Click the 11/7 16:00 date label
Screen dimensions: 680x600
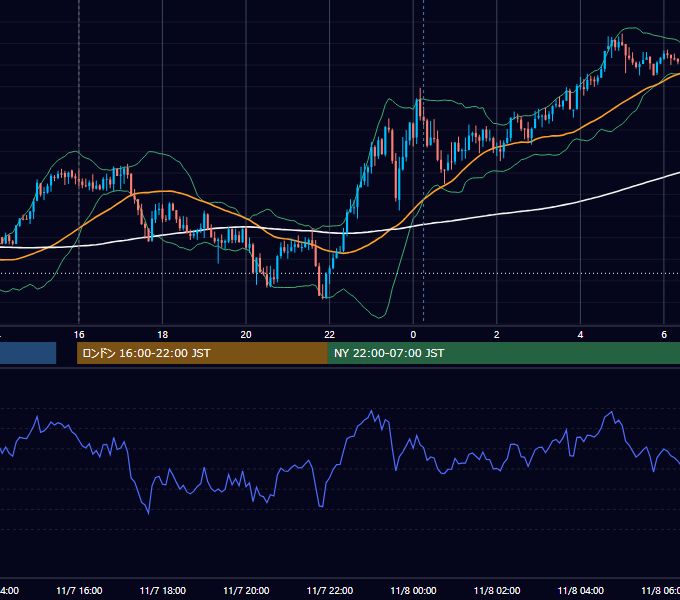coord(79,590)
